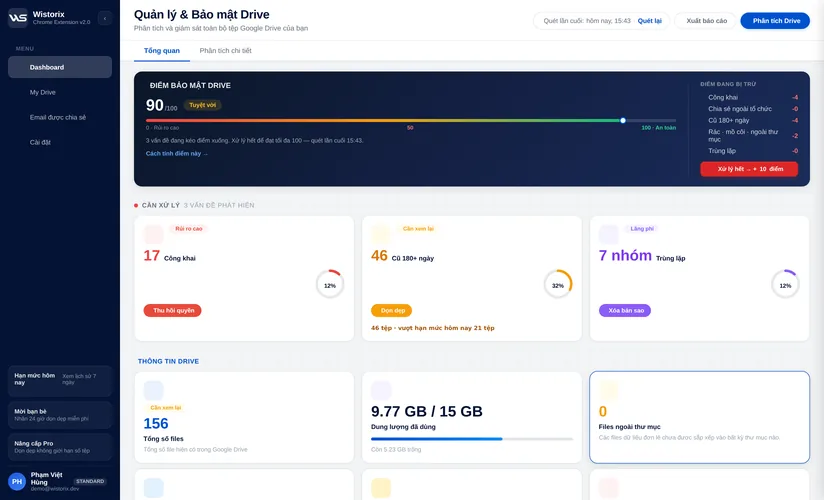Click the icon tile on the Công khai card
The height and width of the screenshot is (500, 824).
pyautogui.click(x=153, y=234)
